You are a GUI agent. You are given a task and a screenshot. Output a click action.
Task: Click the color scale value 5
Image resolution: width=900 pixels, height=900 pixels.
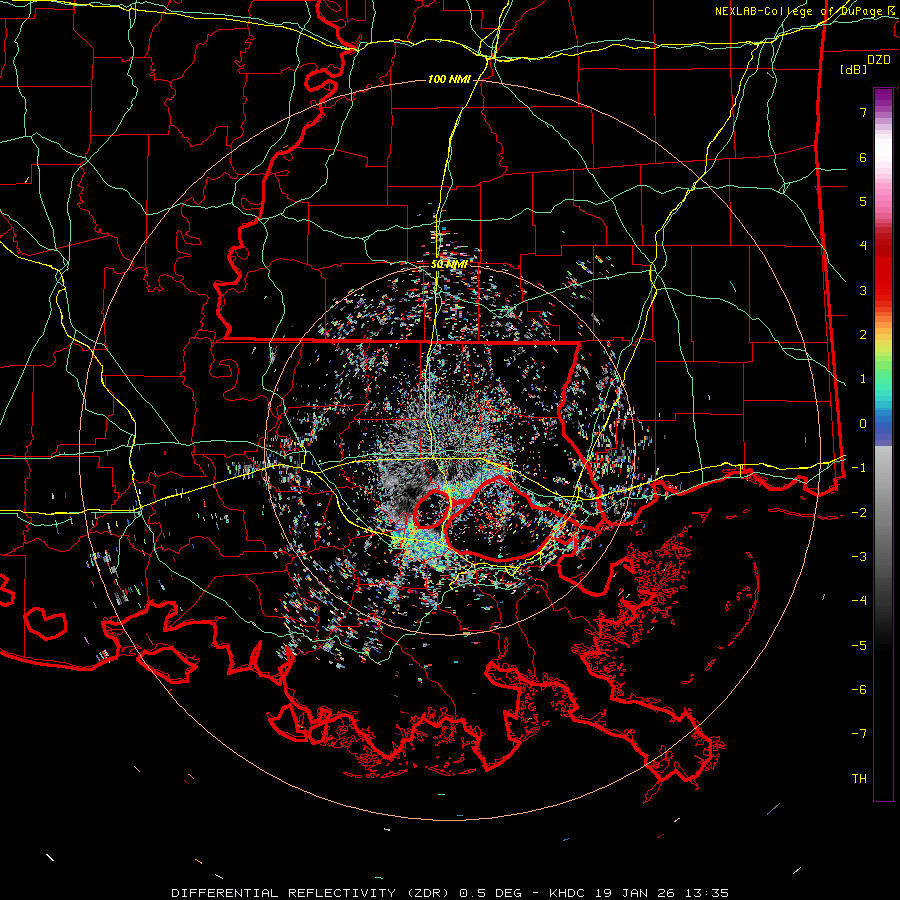click(863, 201)
